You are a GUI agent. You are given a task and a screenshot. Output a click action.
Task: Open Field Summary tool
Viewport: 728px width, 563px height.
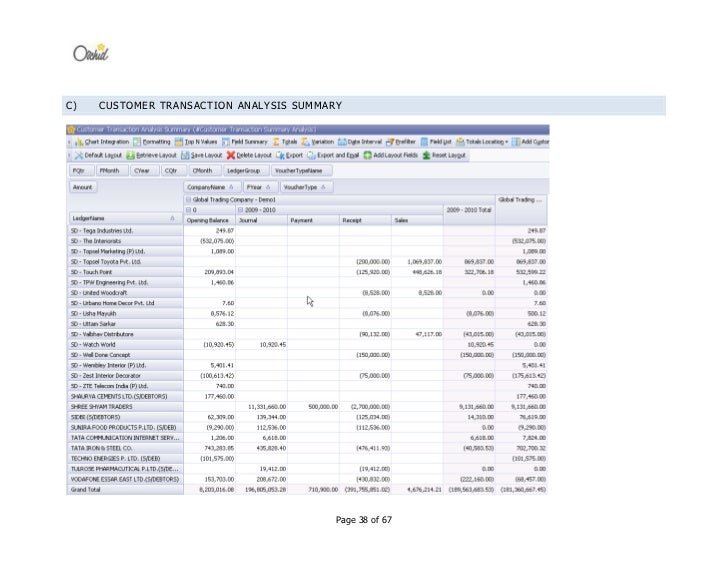[245, 142]
